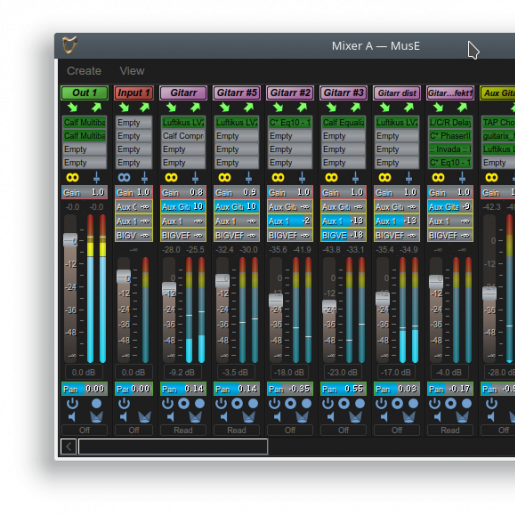Click the pre-fader icon on Gitarr dist strip
The image size is (515, 515).
point(409,177)
